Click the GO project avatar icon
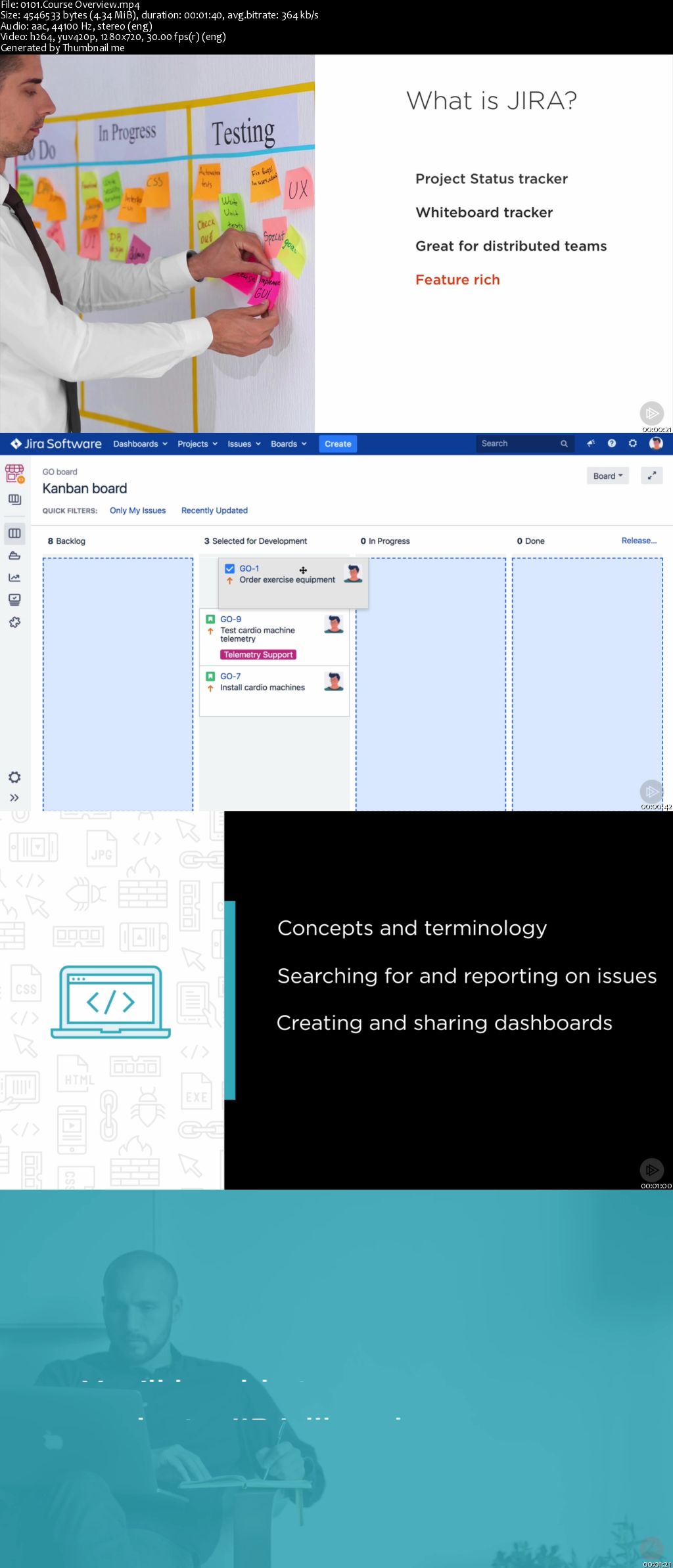The width and height of the screenshot is (673, 1568). coord(14,474)
